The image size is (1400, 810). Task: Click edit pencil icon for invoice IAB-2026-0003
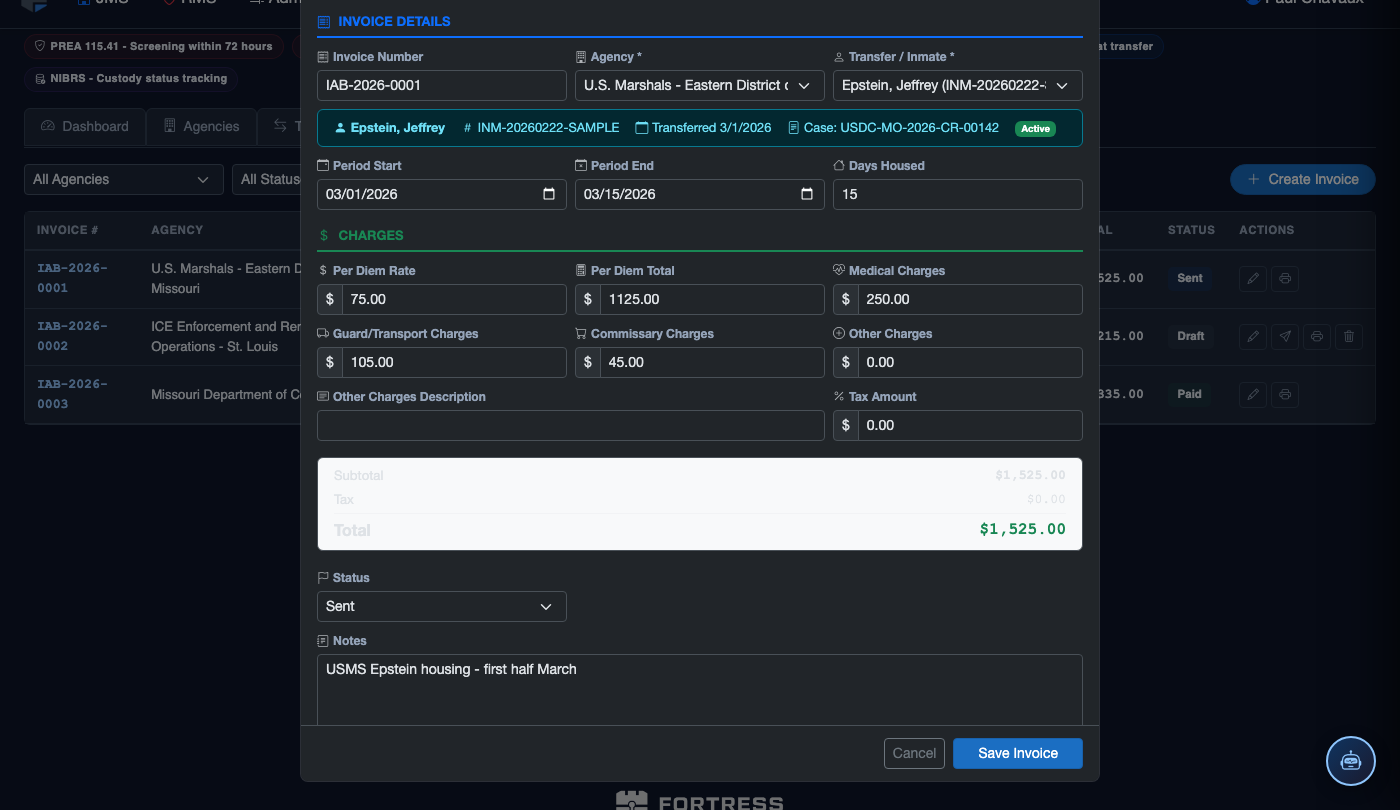[1252, 394]
